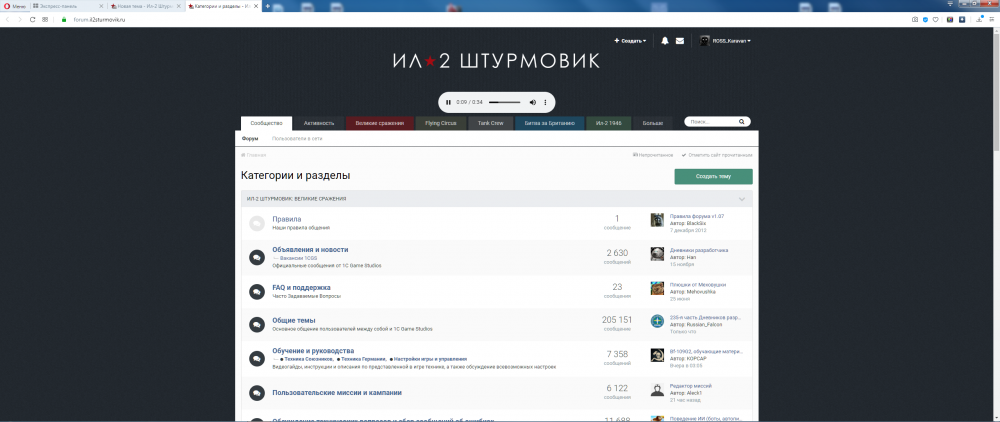Open the notifications bell
This screenshot has height=422, width=1000.
(665, 41)
